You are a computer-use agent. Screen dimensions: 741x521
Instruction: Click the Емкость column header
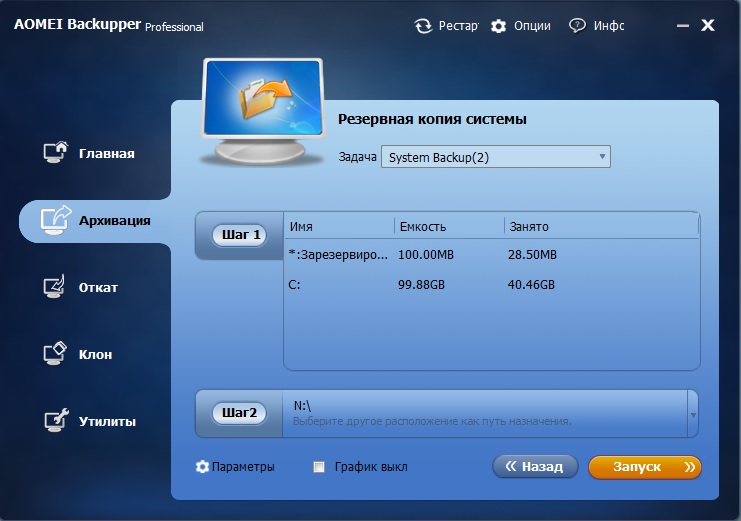[422, 227]
